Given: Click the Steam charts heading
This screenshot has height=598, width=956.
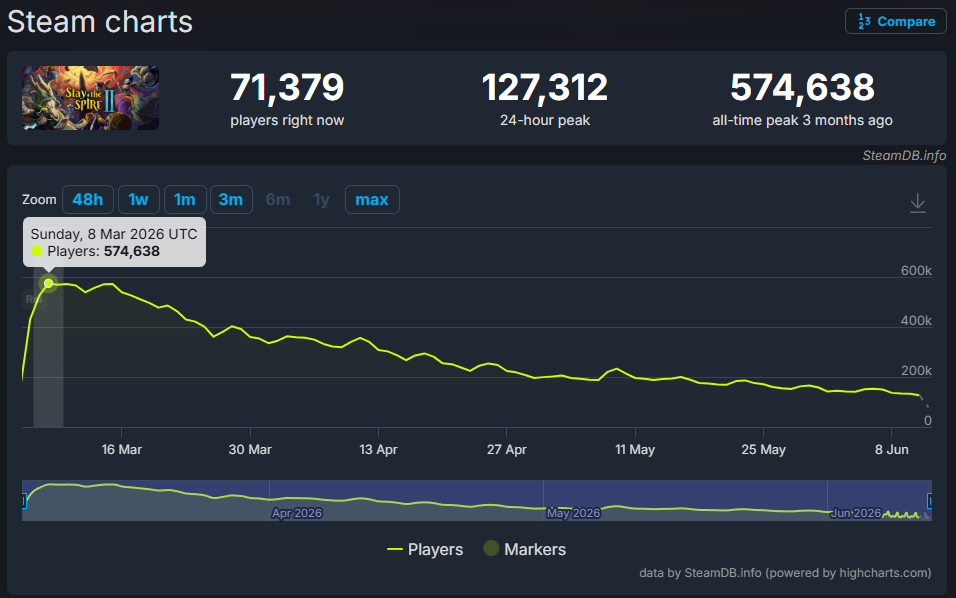Looking at the screenshot, I should coord(100,22).
